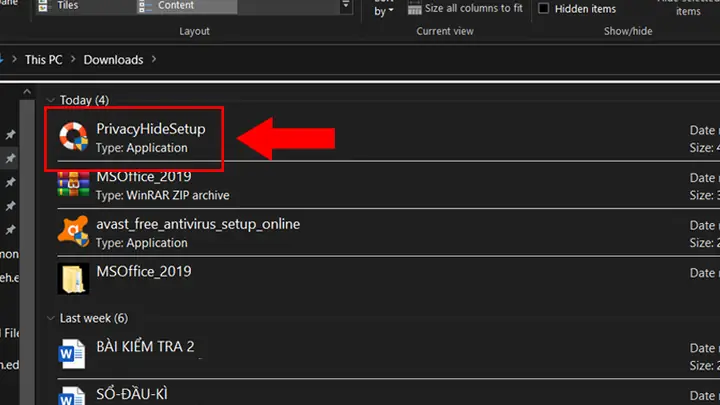Screen dimensions: 720x405
Task: Open the Sort by dropdown
Action: pyautogui.click(x=384, y=8)
